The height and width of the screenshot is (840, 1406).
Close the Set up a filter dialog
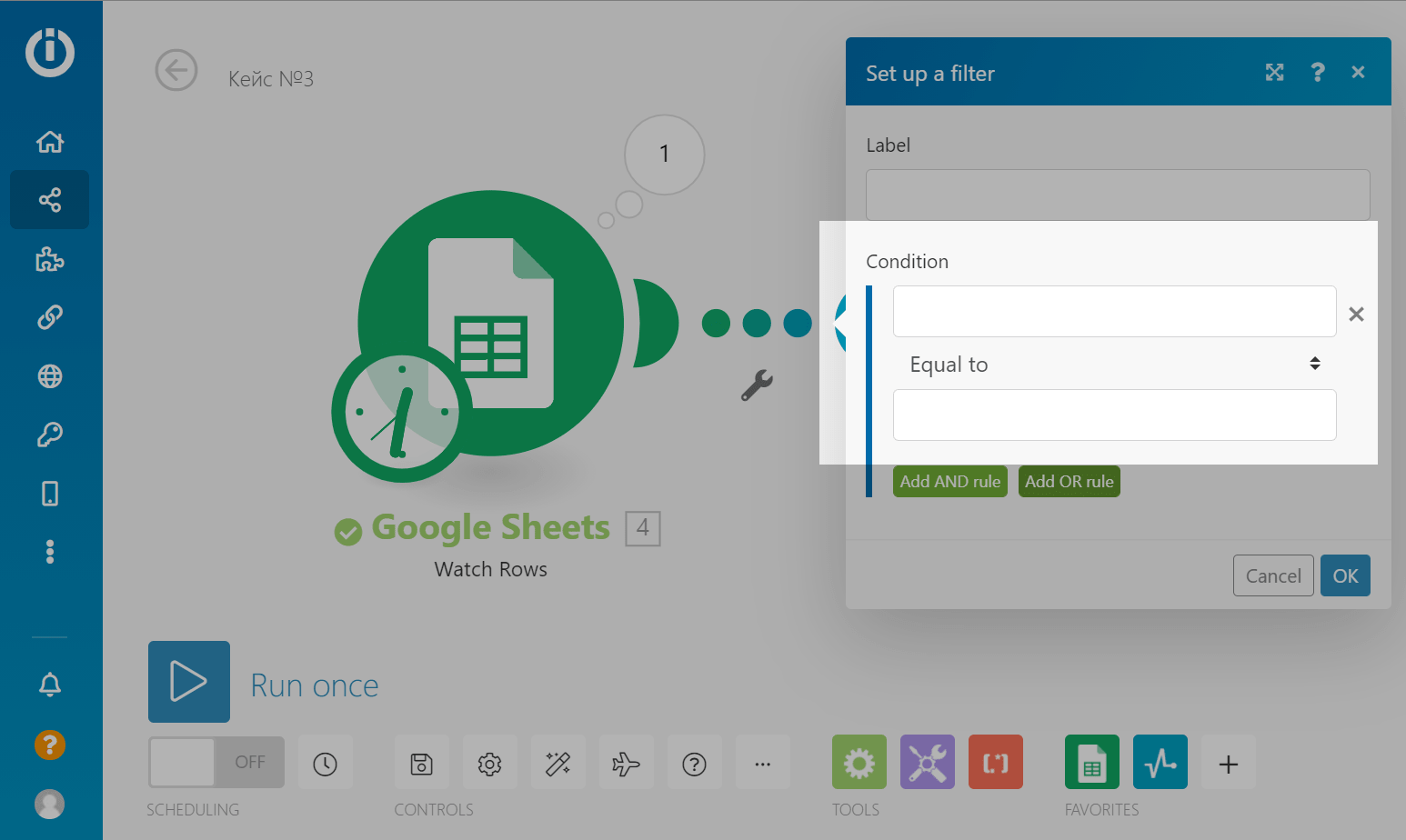click(x=1358, y=73)
